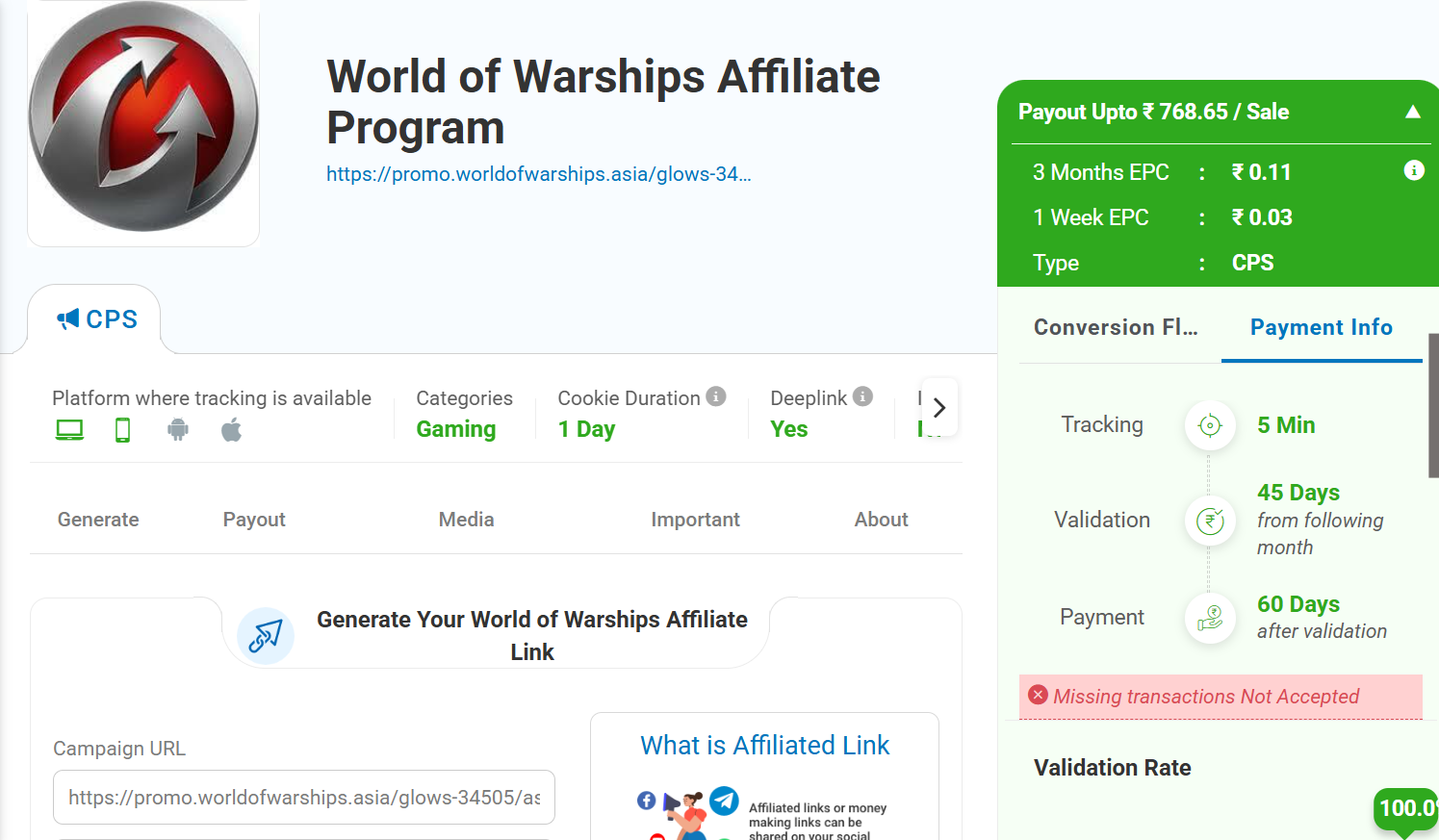The image size is (1439, 840).
Task: Open the Payment Info tab
Action: click(1322, 327)
